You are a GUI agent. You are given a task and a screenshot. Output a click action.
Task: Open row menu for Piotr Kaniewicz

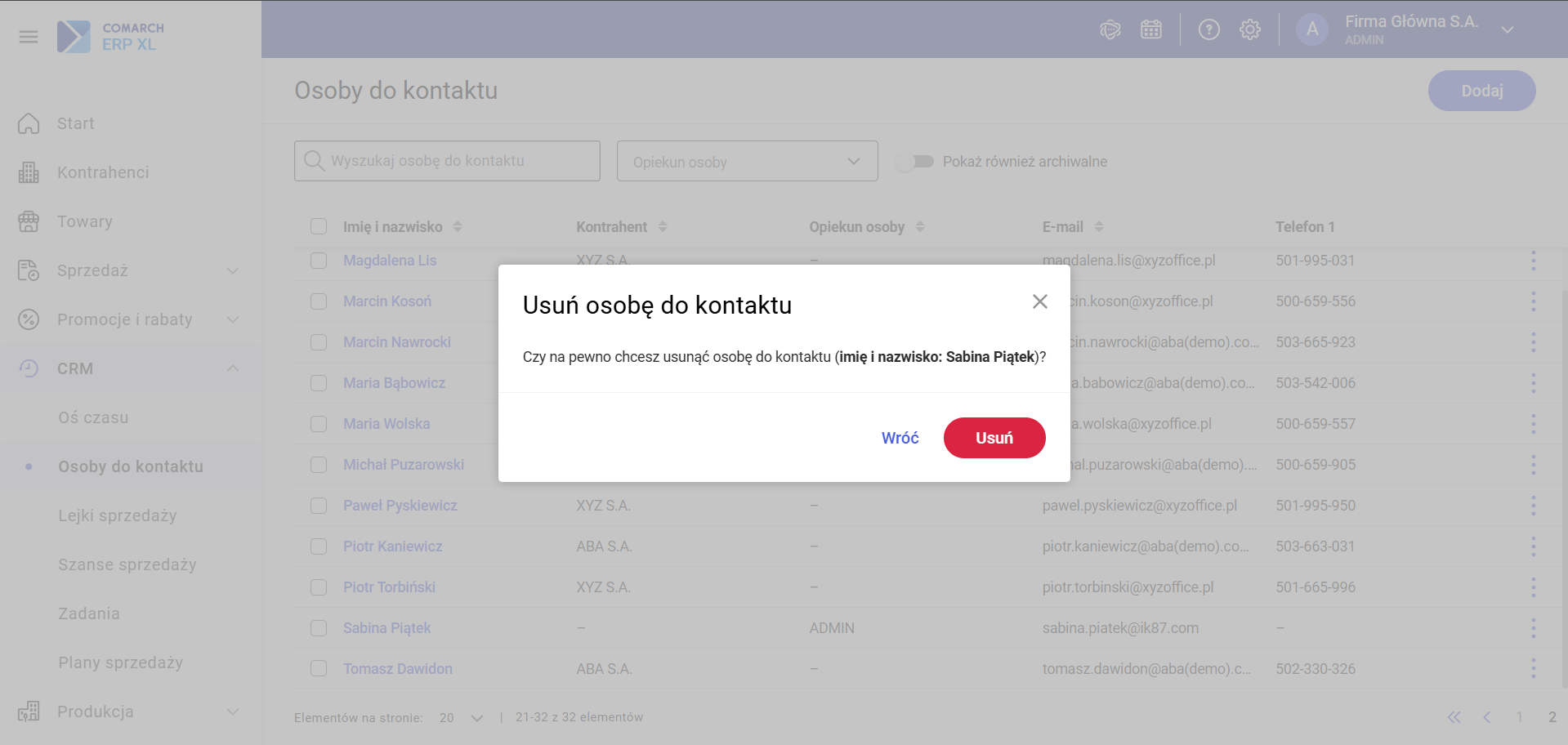point(1533,546)
